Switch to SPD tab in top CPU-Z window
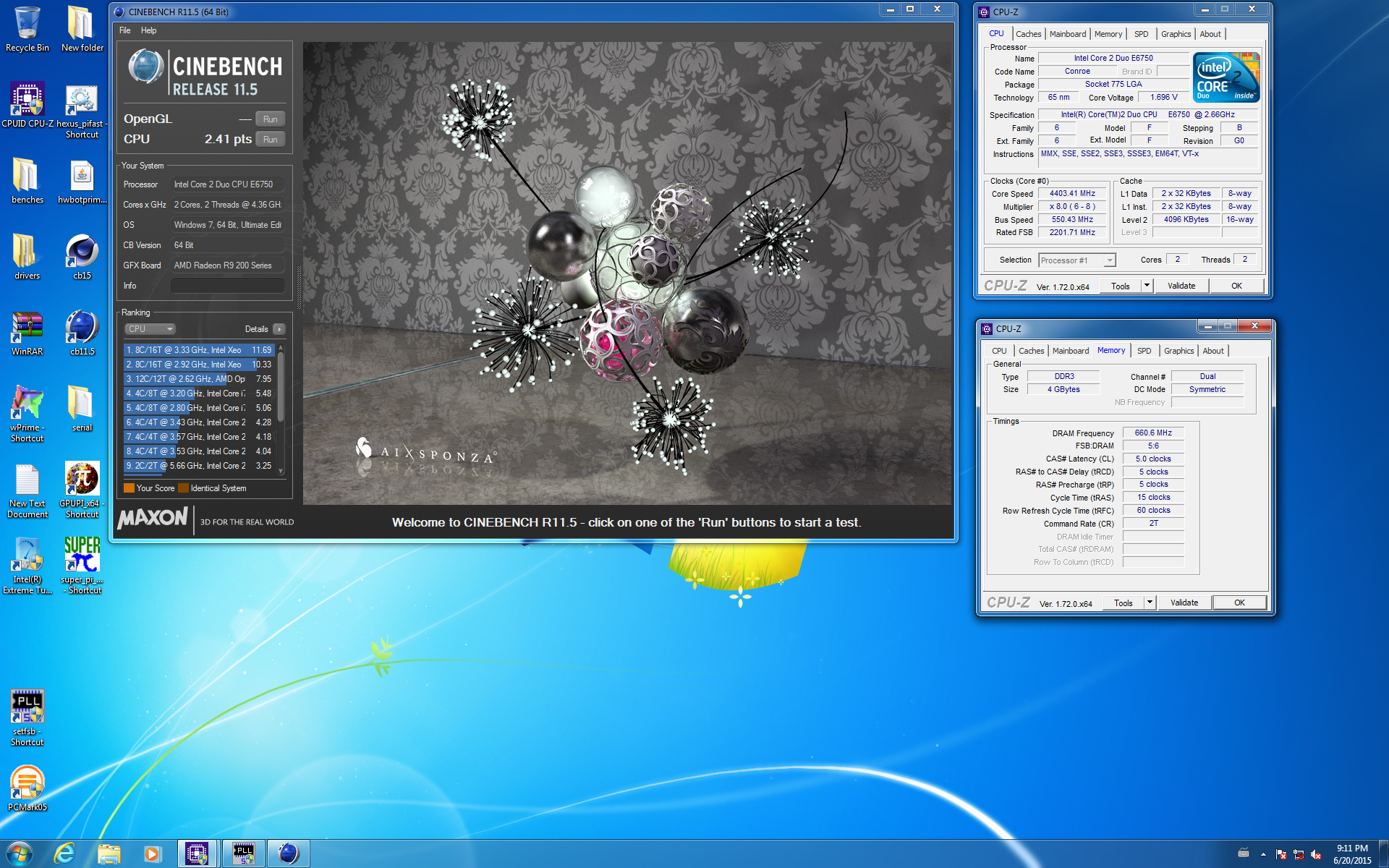This screenshot has width=1389, height=868. [x=1141, y=34]
